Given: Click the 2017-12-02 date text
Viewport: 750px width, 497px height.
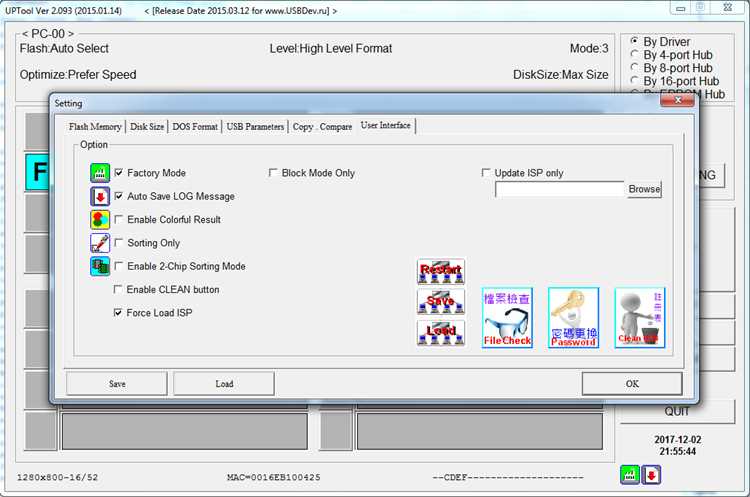Looking at the screenshot, I should tap(678, 439).
